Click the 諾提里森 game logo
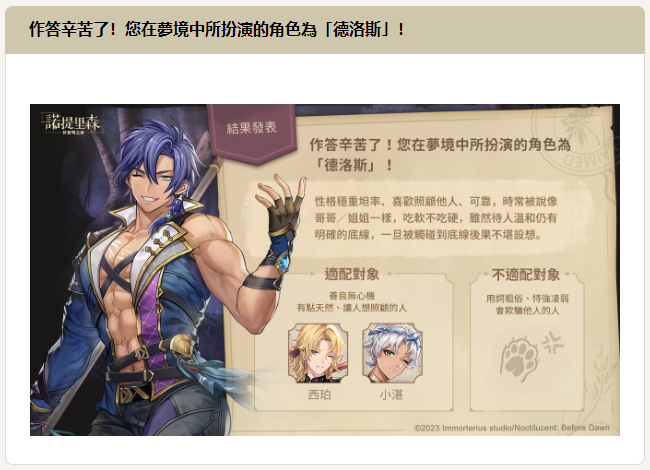 point(71,123)
